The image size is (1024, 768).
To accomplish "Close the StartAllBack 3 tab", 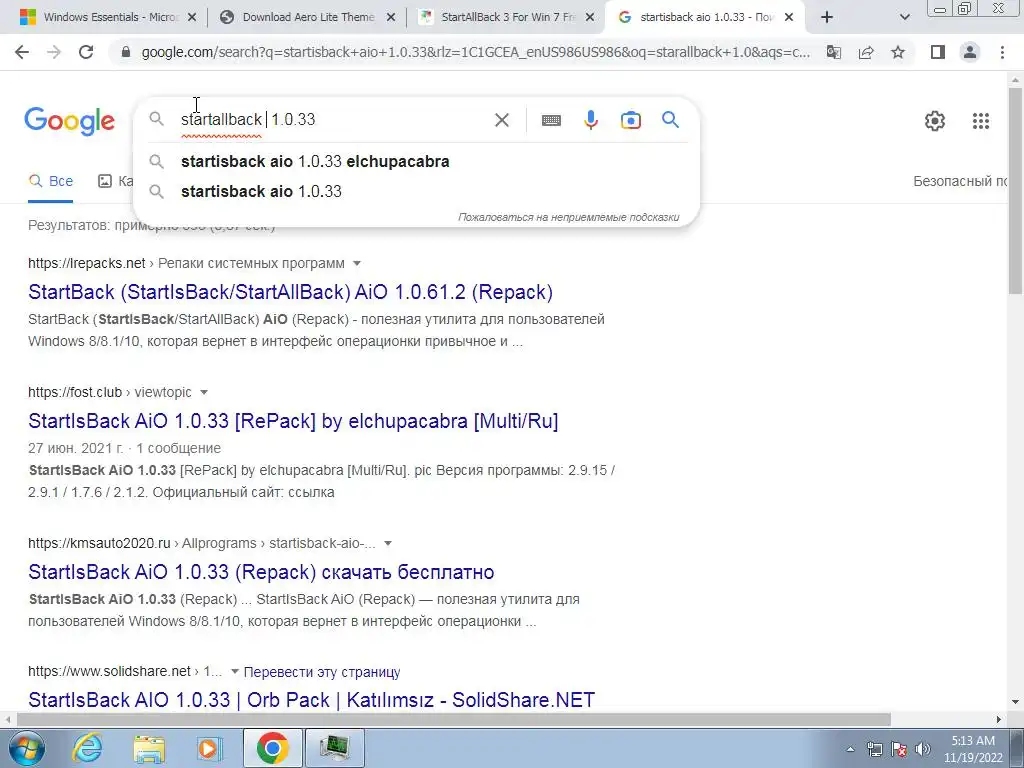I will (590, 18).
